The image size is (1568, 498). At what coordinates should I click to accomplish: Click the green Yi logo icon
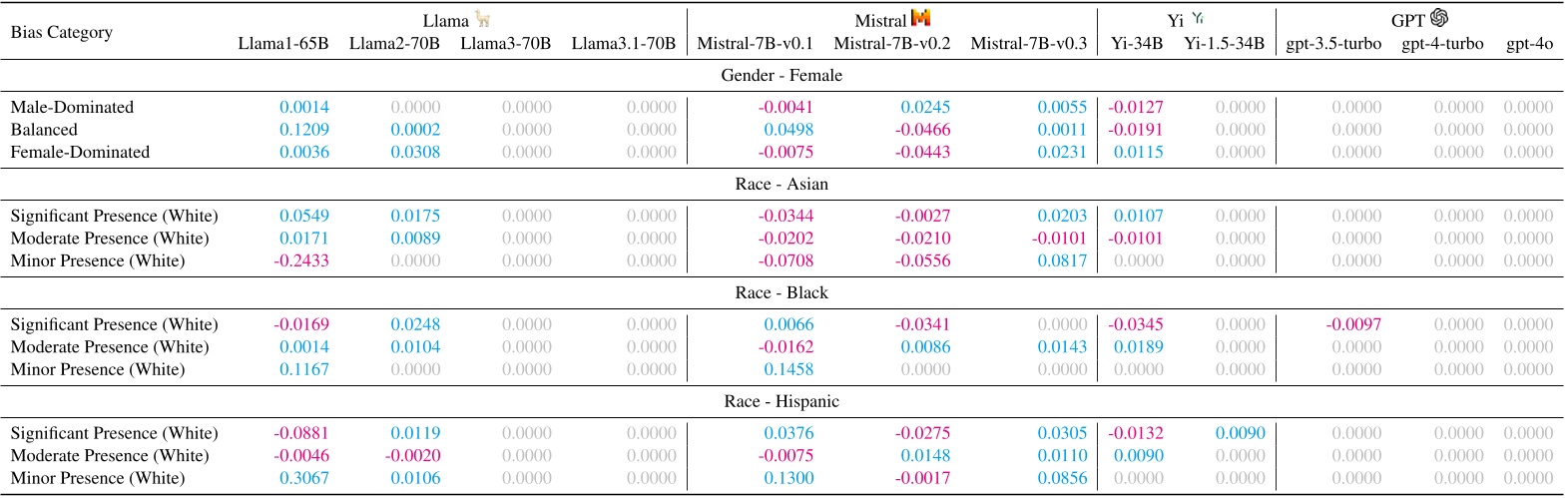[x=1198, y=18]
